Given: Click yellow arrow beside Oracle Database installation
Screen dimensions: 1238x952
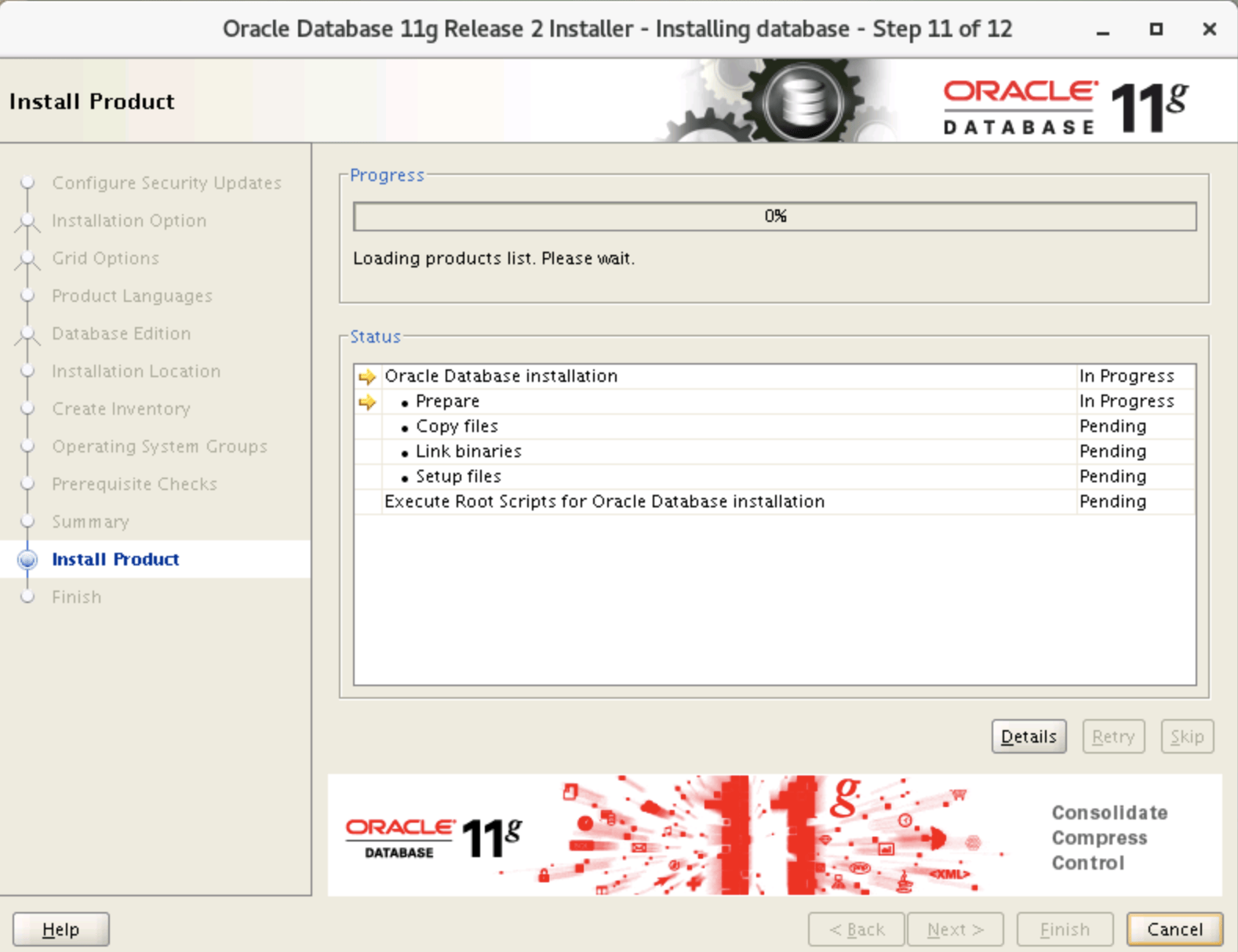Looking at the screenshot, I should (367, 376).
